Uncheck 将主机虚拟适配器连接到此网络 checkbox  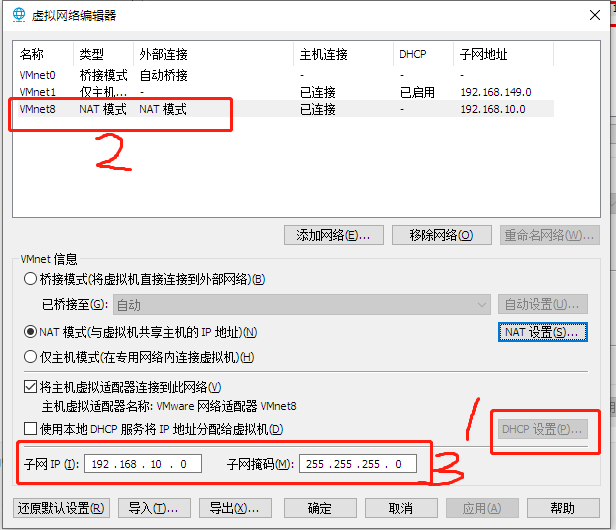click(30, 387)
